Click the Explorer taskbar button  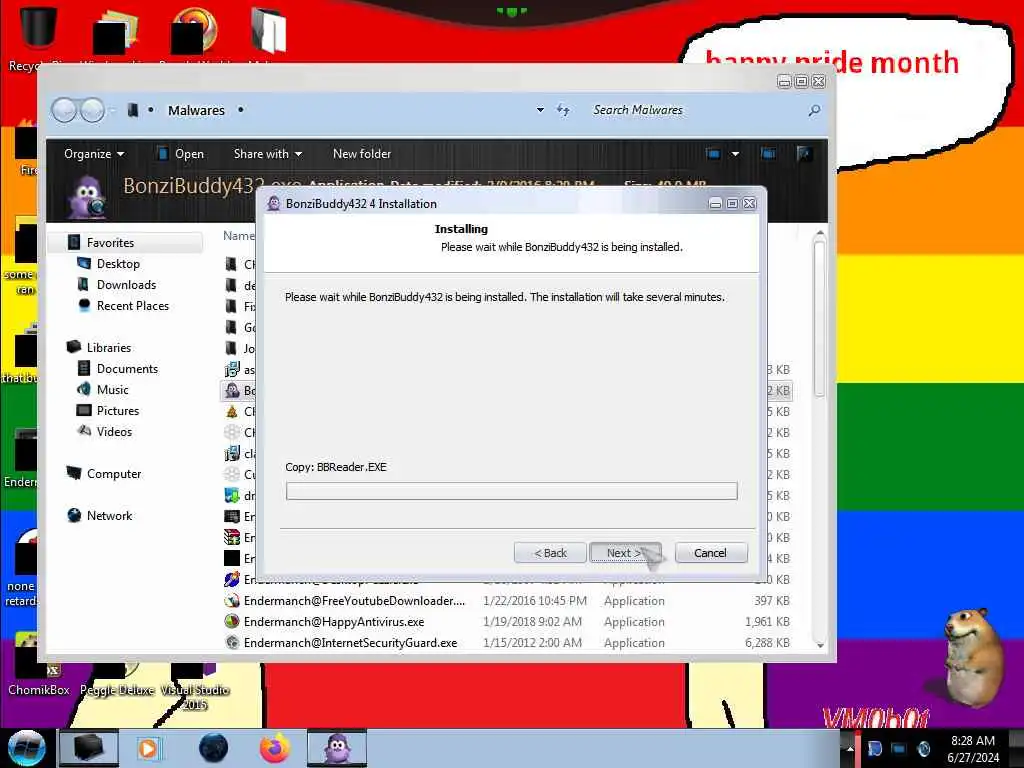(x=89, y=748)
